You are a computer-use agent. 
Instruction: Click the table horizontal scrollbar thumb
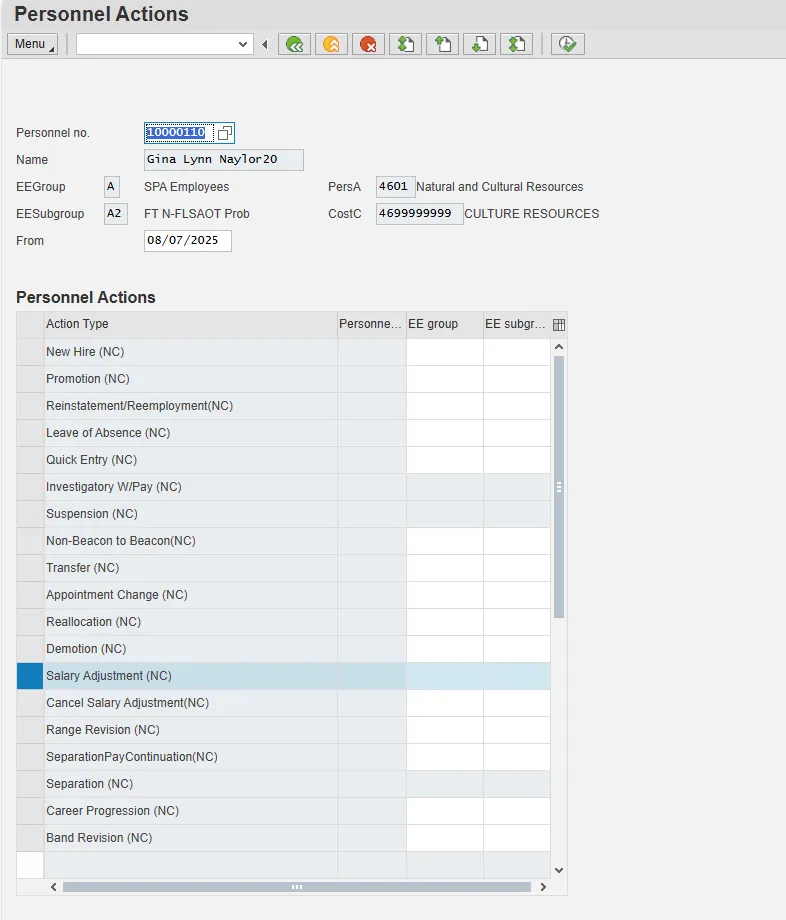[297, 887]
